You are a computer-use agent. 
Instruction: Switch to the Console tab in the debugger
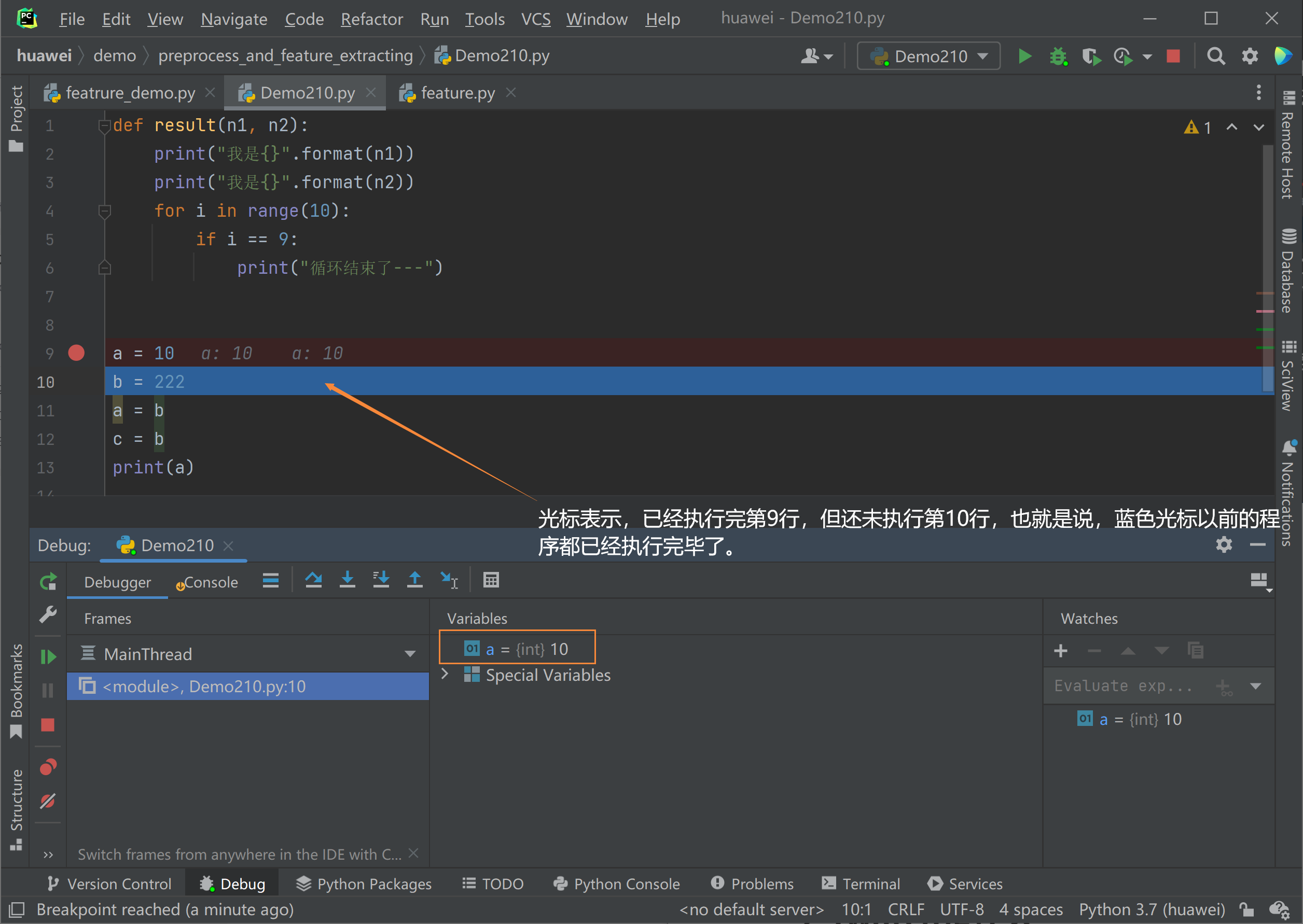click(x=206, y=582)
